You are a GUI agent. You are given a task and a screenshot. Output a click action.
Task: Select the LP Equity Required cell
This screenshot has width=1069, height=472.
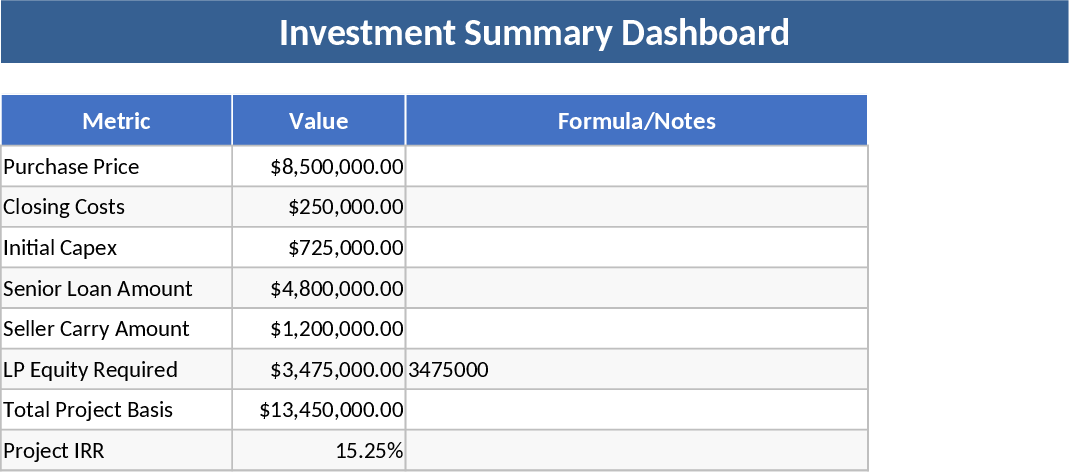[117, 369]
